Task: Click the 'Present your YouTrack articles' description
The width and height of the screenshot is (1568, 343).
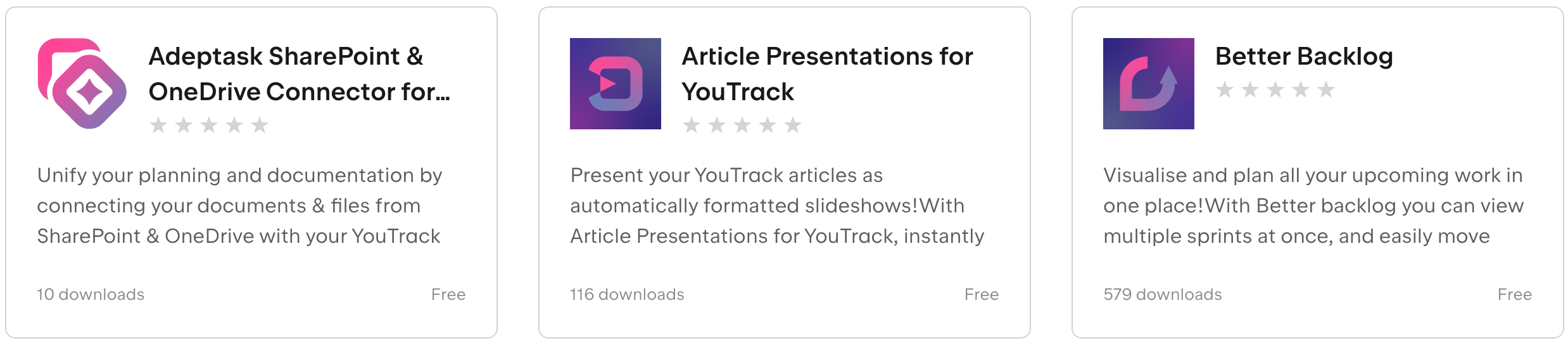Action: 776,205
